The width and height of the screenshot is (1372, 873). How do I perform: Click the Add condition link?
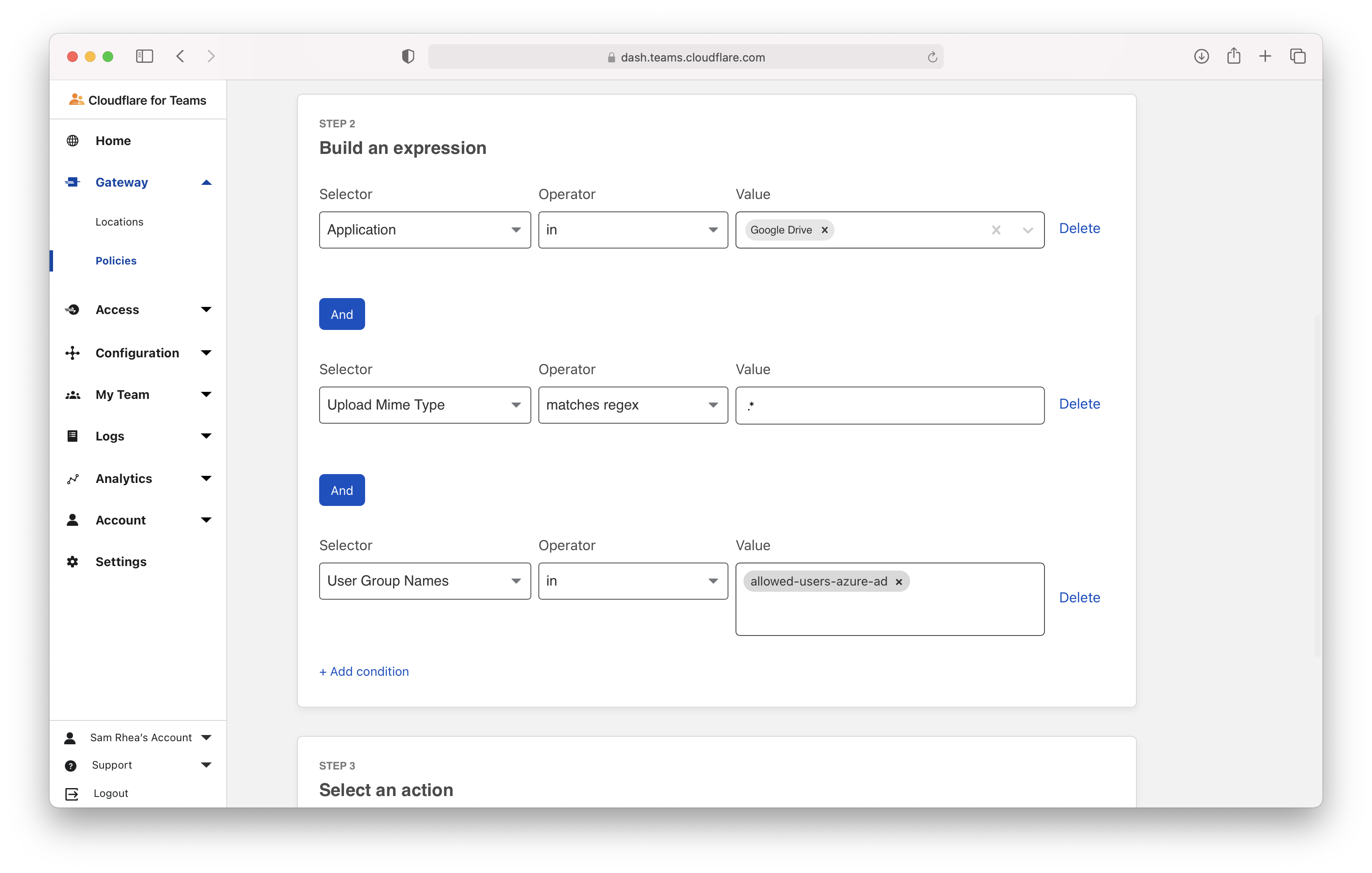pos(364,672)
